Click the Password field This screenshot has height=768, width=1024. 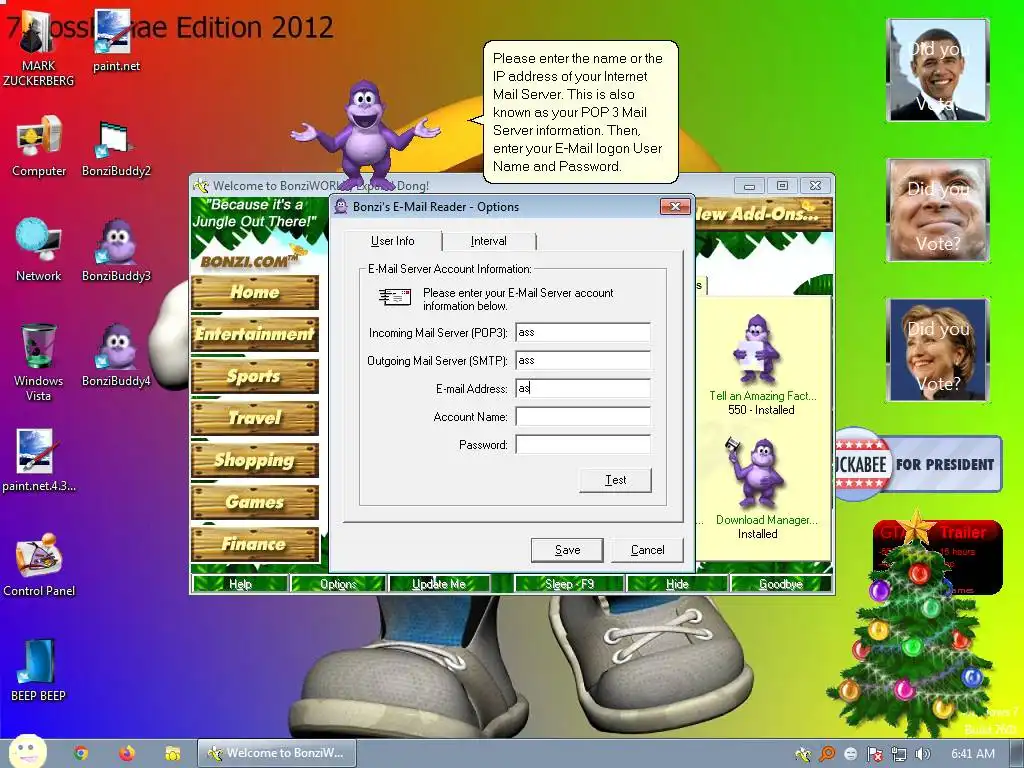point(583,445)
